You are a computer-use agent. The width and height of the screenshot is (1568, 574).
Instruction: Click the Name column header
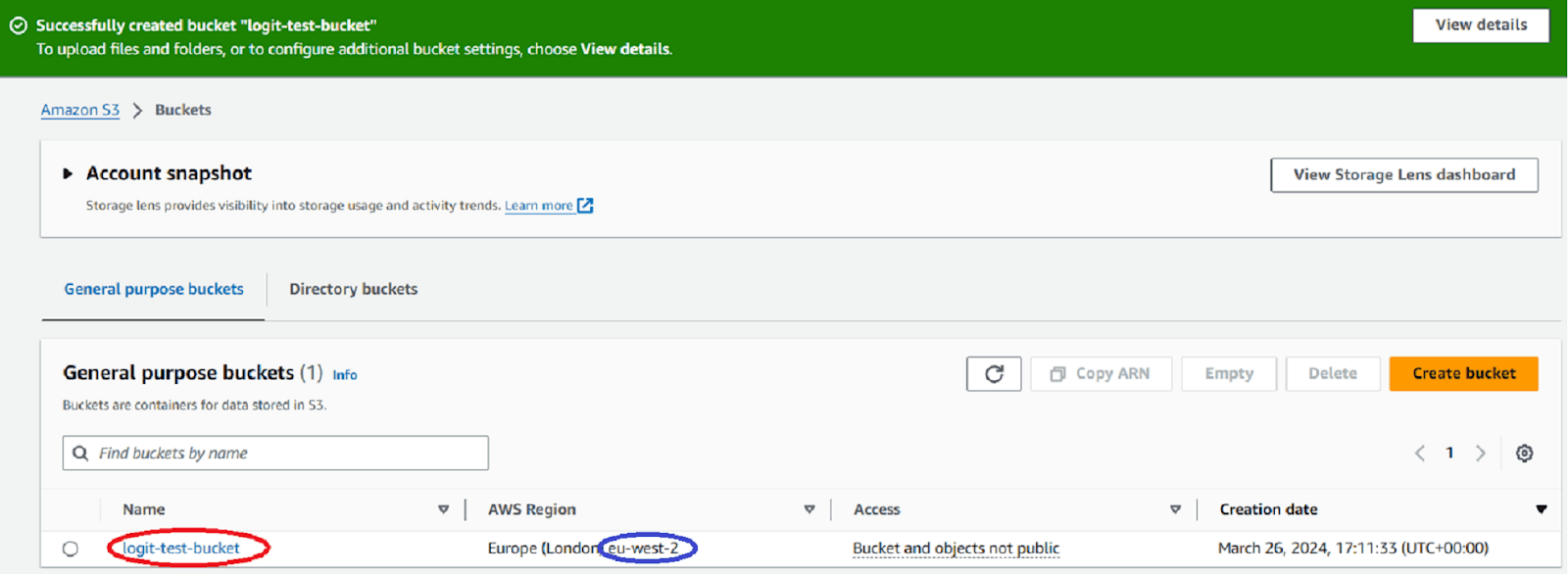pyautogui.click(x=144, y=509)
